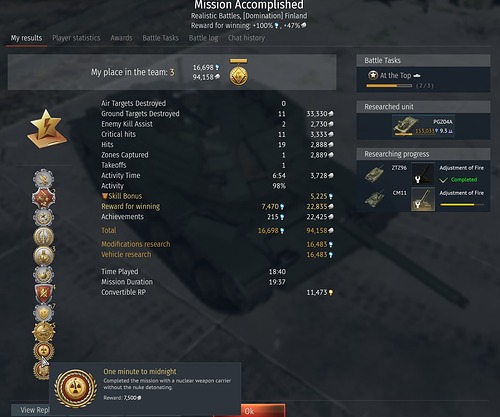Click the ZTZ96 tank icon

tap(374, 174)
